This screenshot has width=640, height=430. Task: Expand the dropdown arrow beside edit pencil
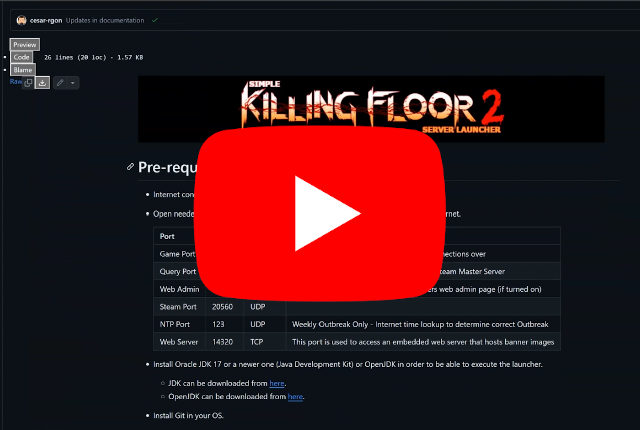tap(73, 83)
